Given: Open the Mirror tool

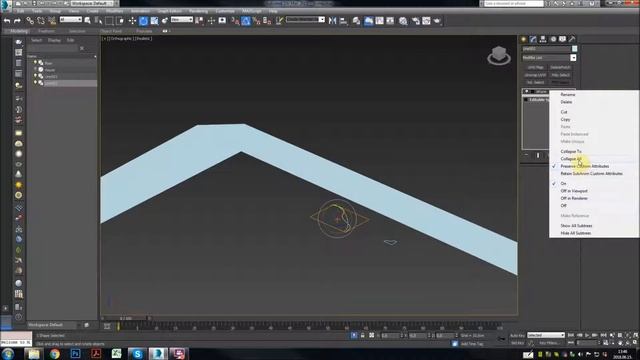Looking at the screenshot, I should [x=333, y=20].
